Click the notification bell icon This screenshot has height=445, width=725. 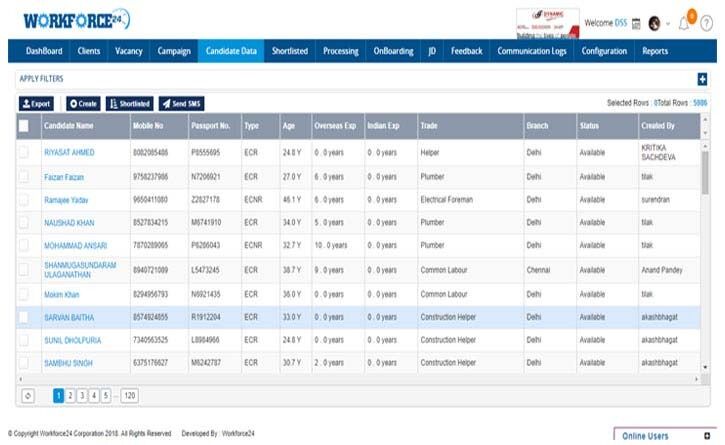coord(684,23)
